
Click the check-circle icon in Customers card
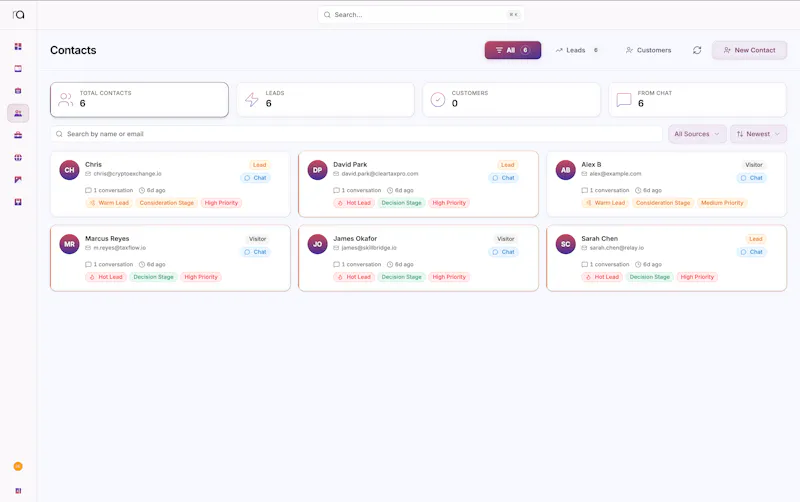[438, 99]
